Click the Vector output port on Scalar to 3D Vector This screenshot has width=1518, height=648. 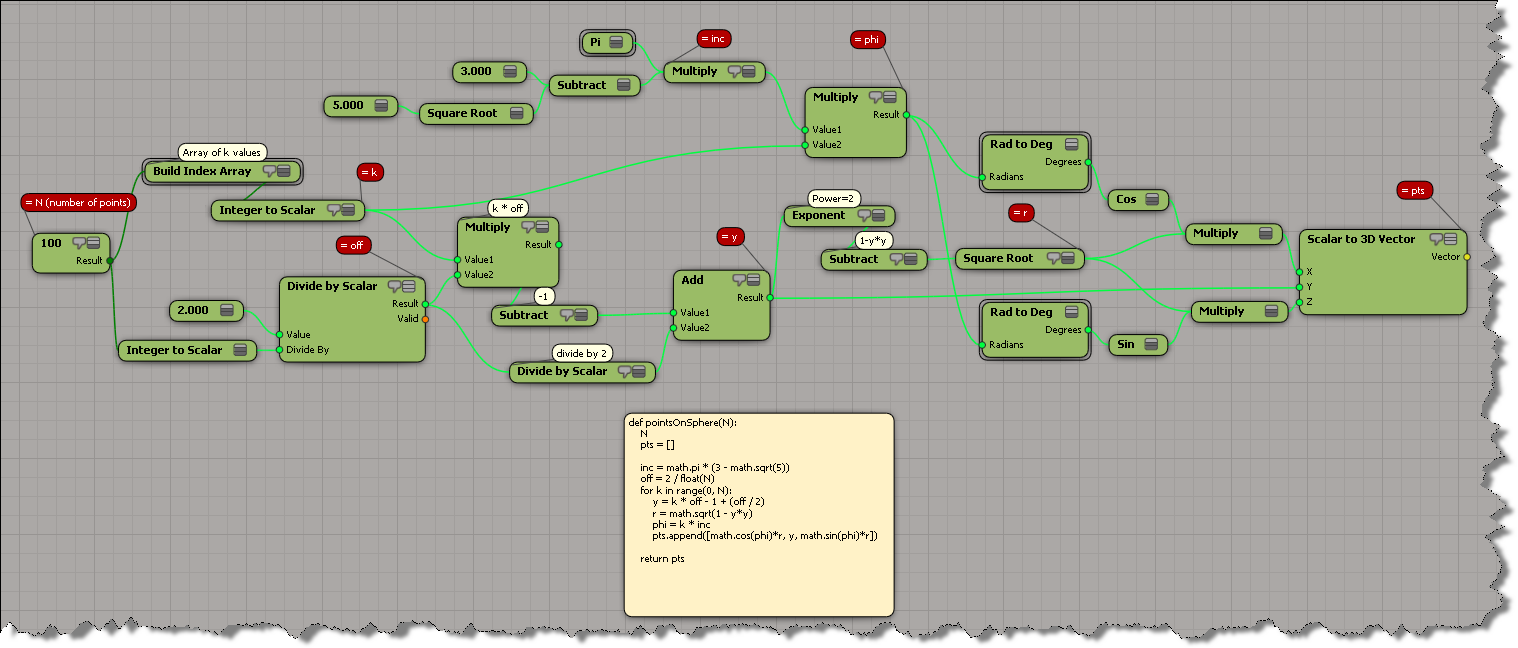pyautogui.click(x=1467, y=257)
